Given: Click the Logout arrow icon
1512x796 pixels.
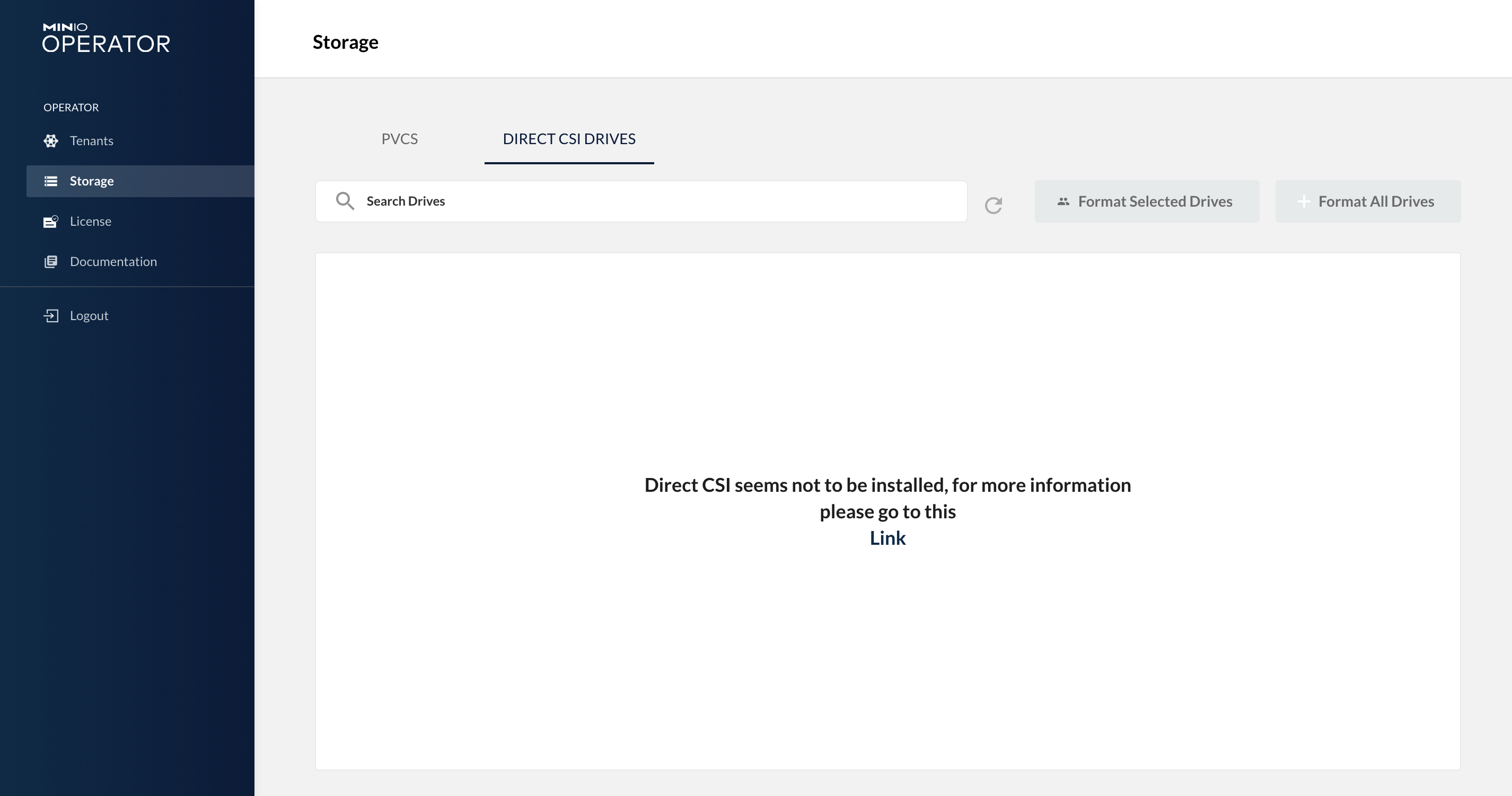Looking at the screenshot, I should [51, 315].
